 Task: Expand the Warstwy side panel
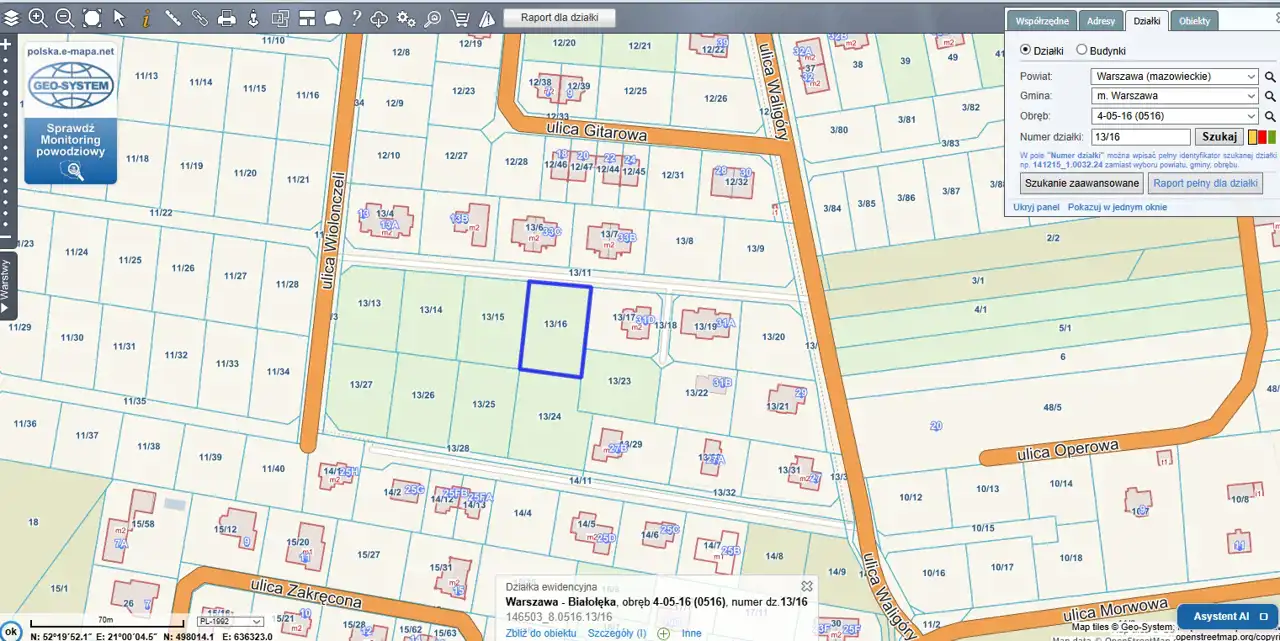(8, 285)
